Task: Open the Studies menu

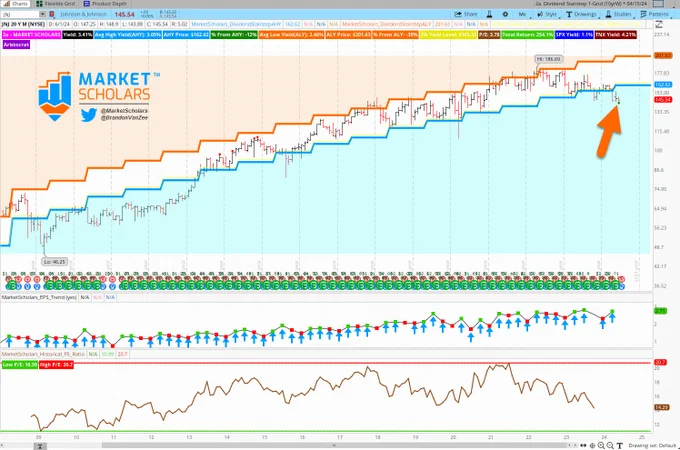Action: pos(618,14)
